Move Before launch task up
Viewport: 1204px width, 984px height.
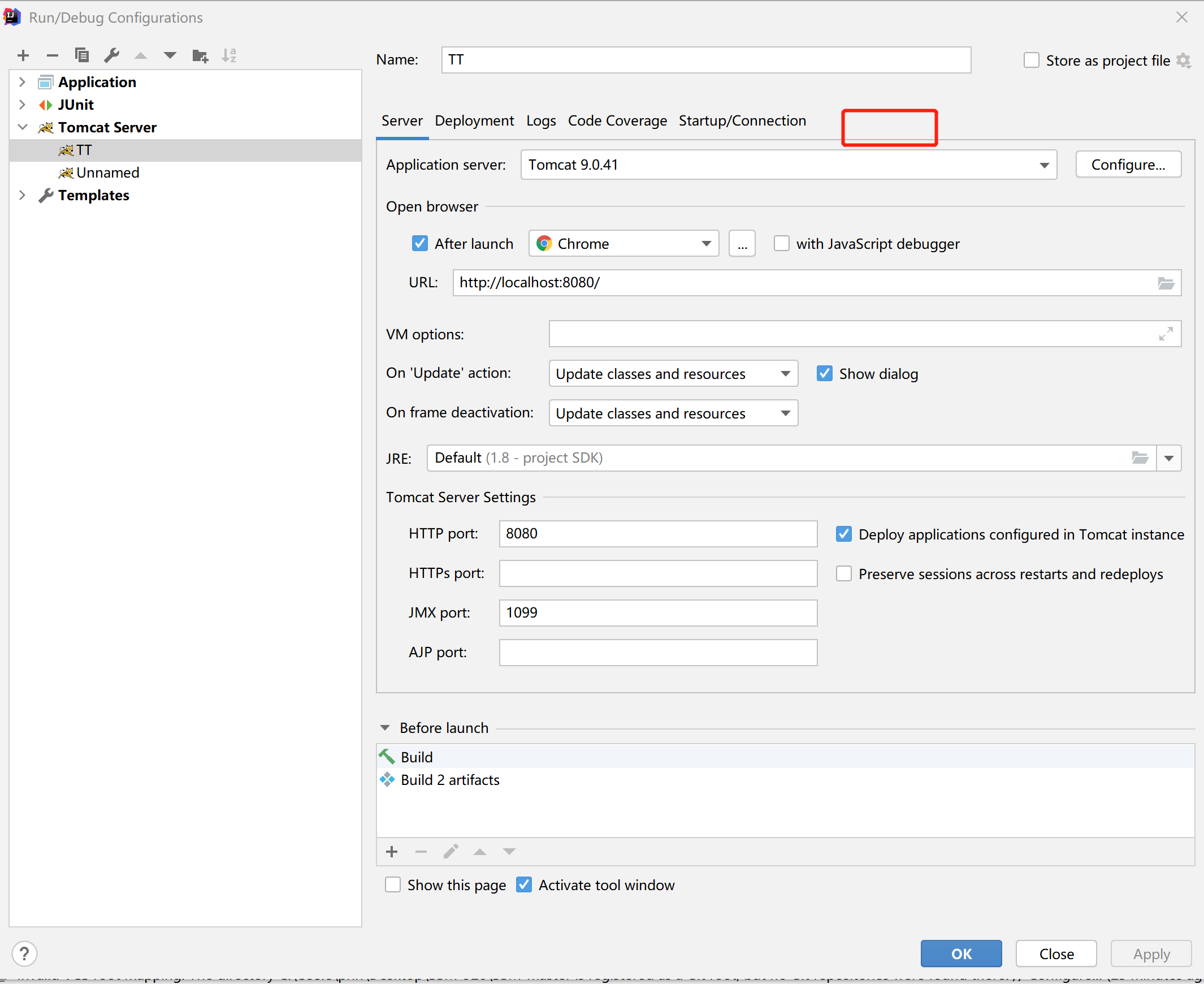(480, 851)
